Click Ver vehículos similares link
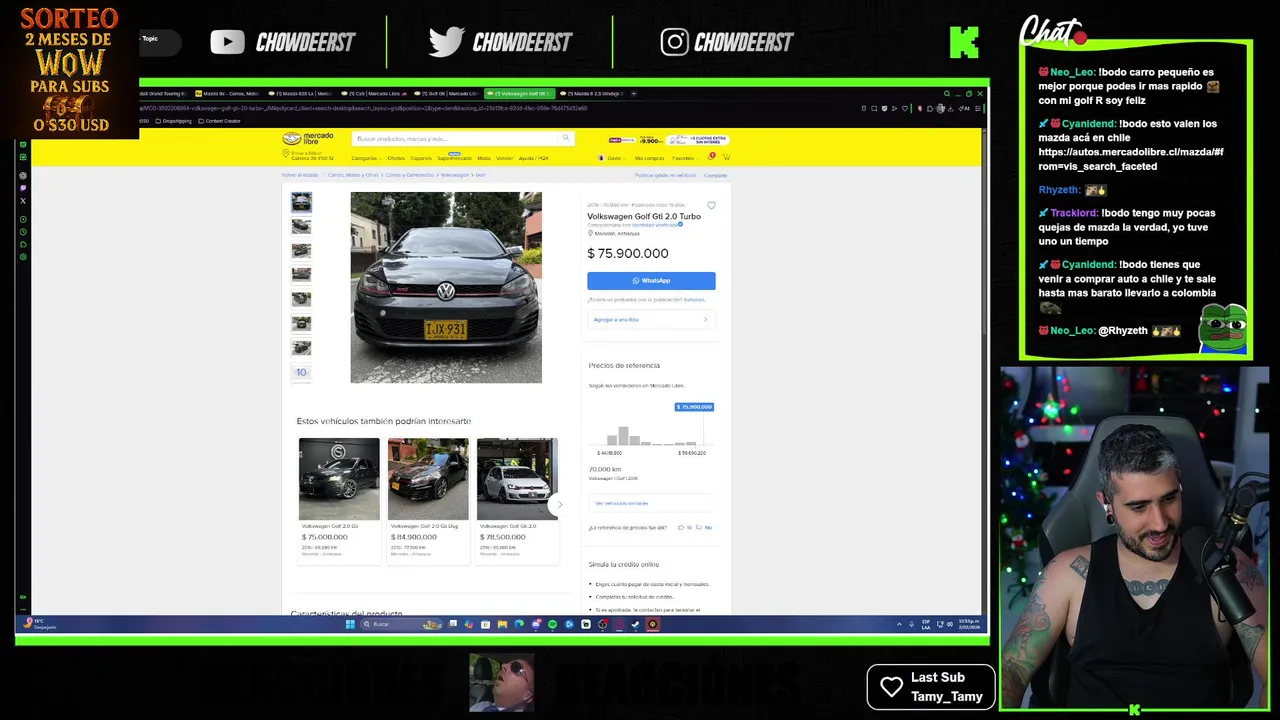1280x720 pixels. [x=621, y=503]
